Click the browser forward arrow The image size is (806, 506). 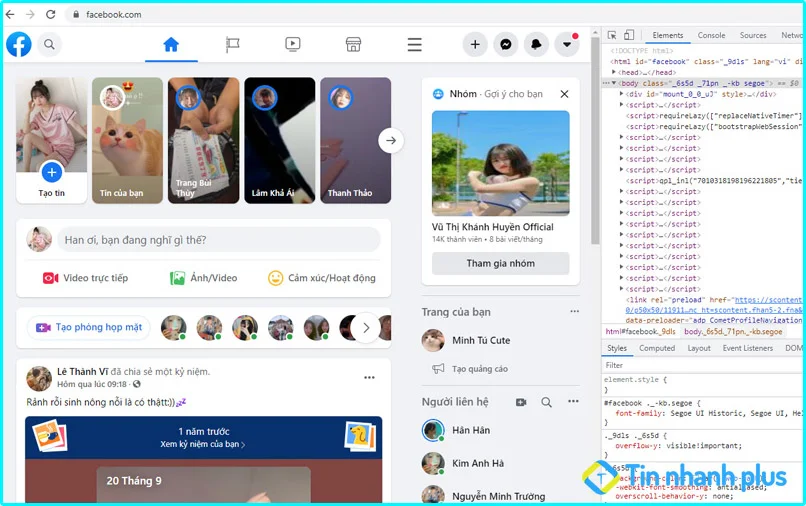point(30,14)
